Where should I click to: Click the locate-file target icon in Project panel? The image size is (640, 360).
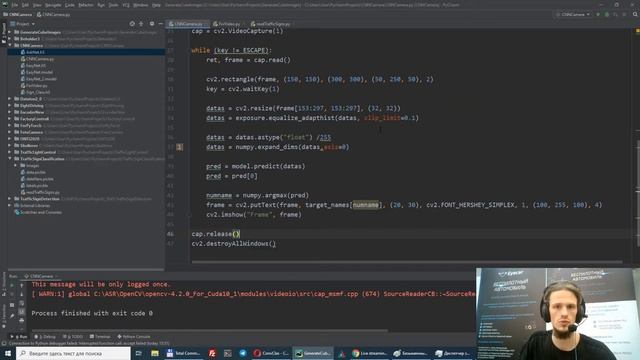click(x=132, y=24)
